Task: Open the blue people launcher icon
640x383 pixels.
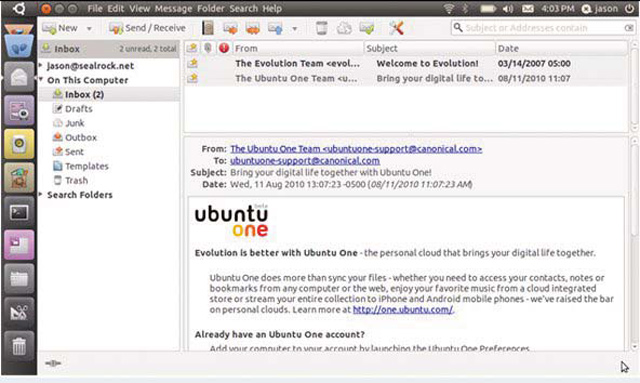Action: click(19, 43)
